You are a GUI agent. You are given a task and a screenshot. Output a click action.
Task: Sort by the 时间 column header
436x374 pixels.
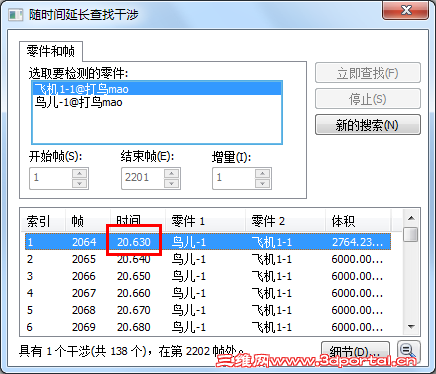click(138, 220)
